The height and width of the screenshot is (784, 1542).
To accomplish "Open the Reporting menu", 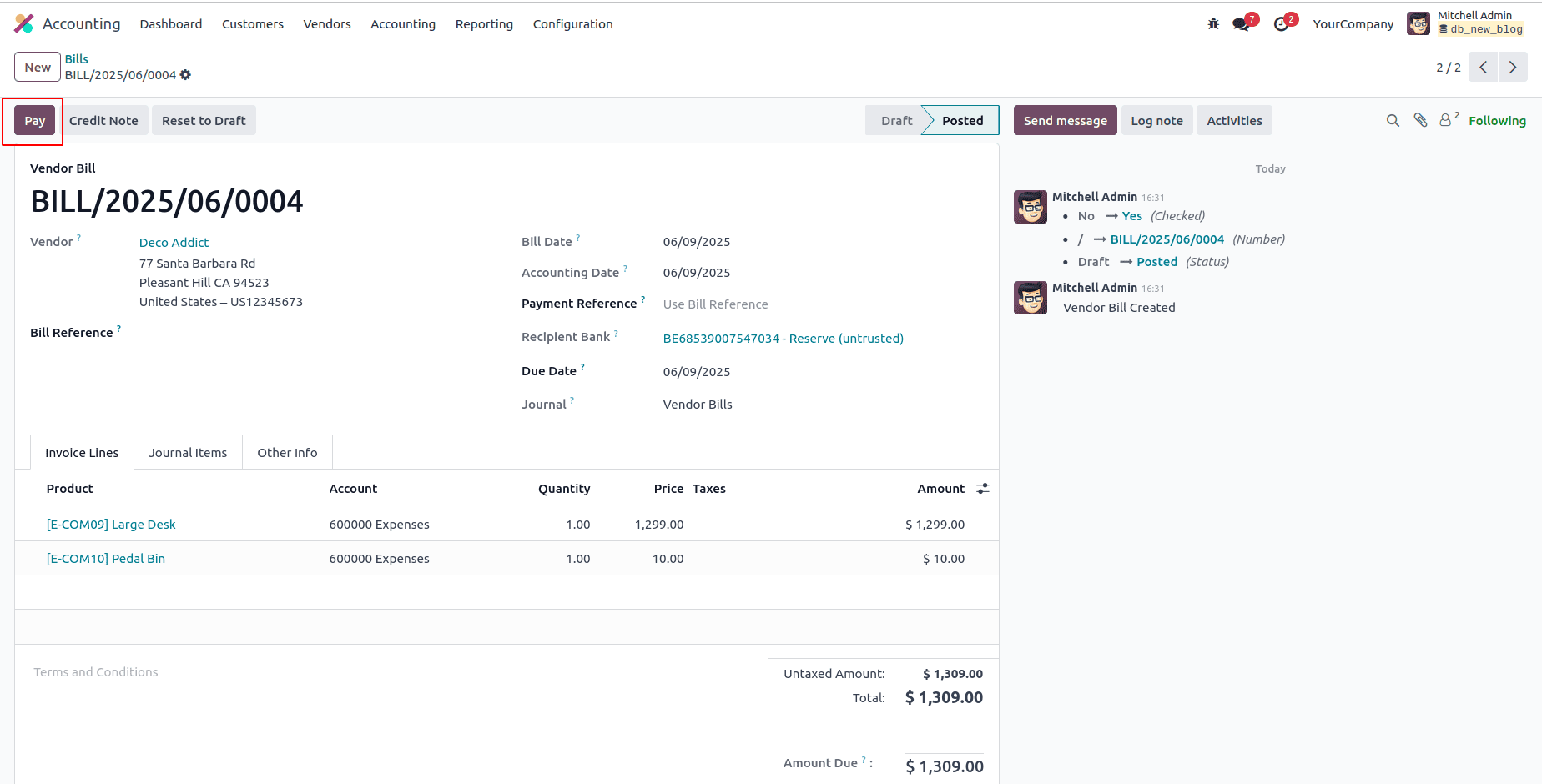I will coord(484,24).
